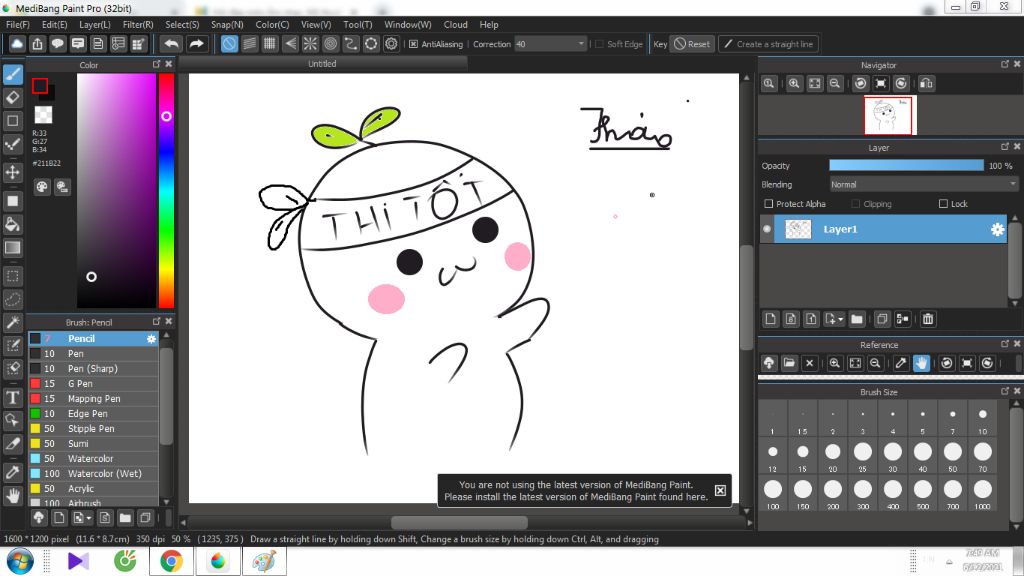Enable the Soft Edge checkbox

600,44
